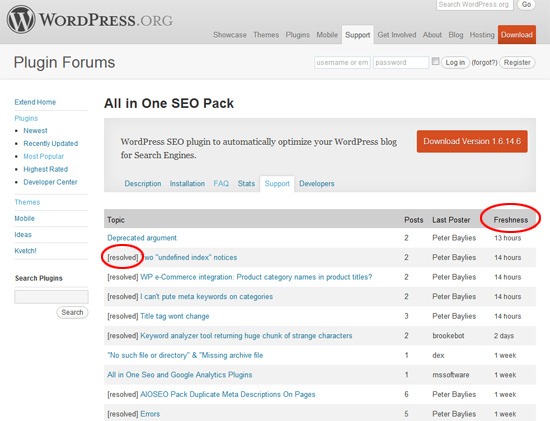Image resolution: width=550 pixels, height=421 pixels.
Task: Click the Register button
Action: click(517, 62)
